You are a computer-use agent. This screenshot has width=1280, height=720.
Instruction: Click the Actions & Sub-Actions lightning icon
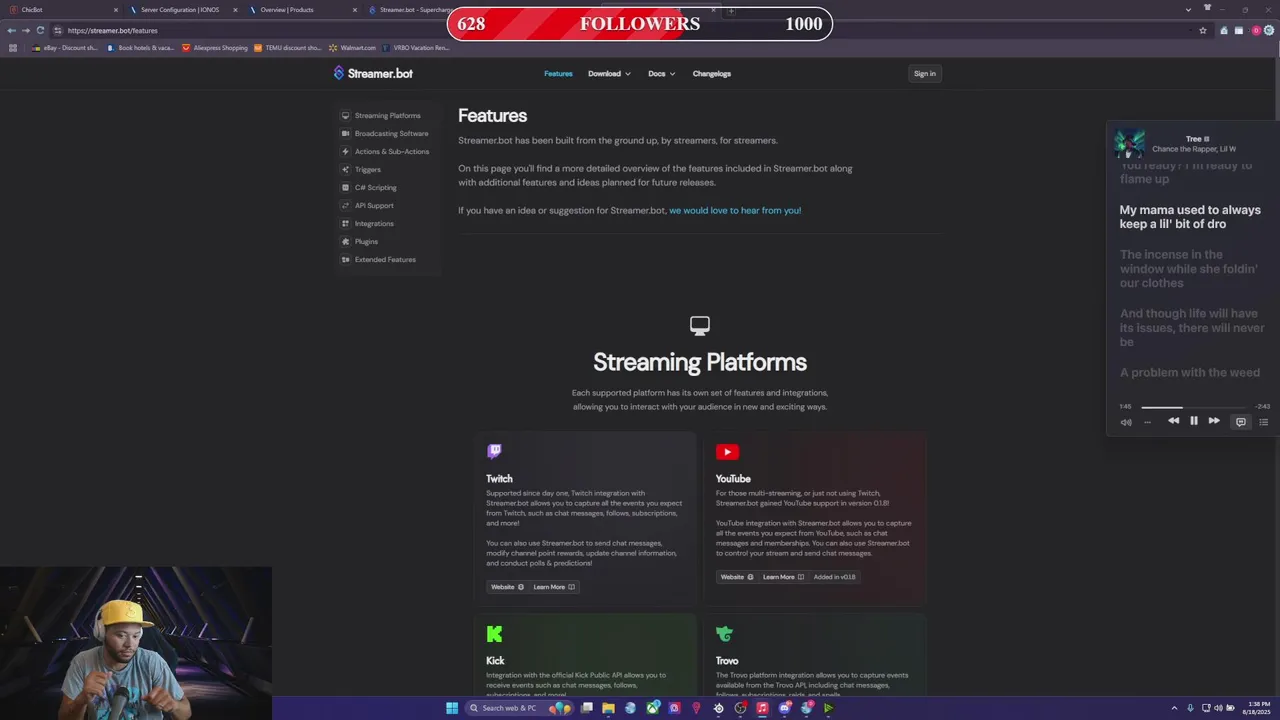[x=345, y=151]
